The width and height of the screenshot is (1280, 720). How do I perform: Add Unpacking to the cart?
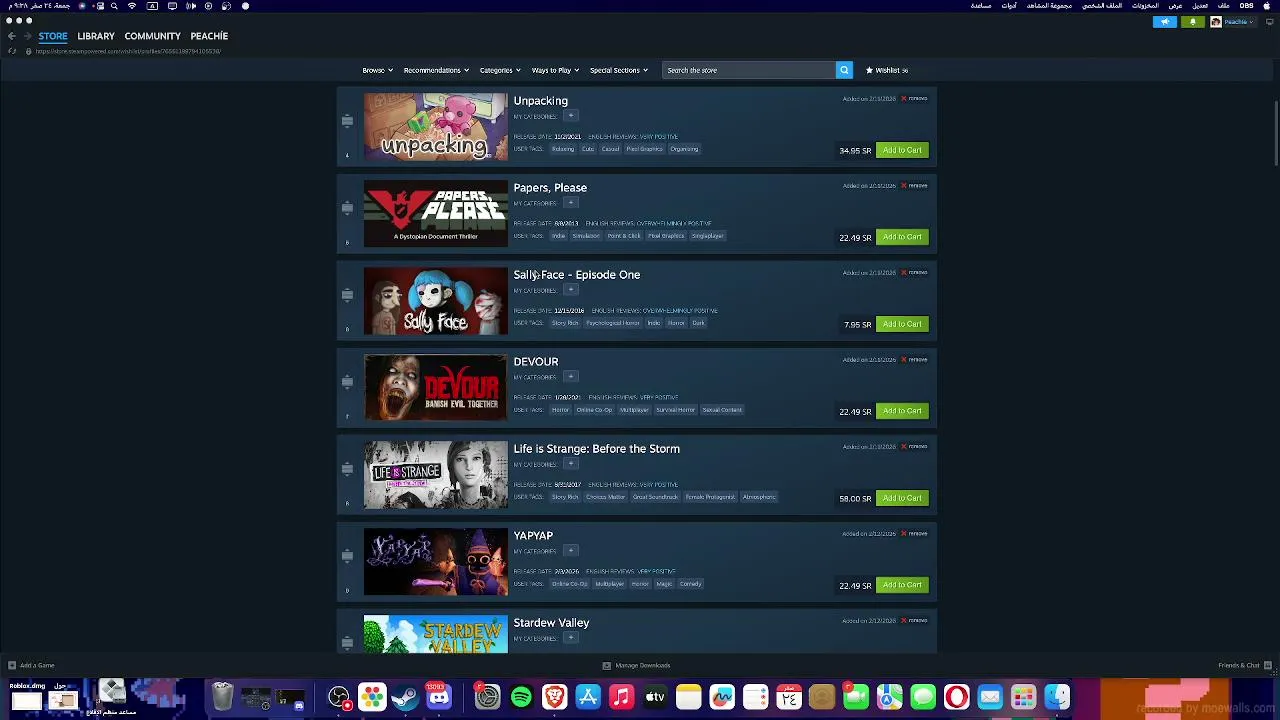tap(902, 150)
